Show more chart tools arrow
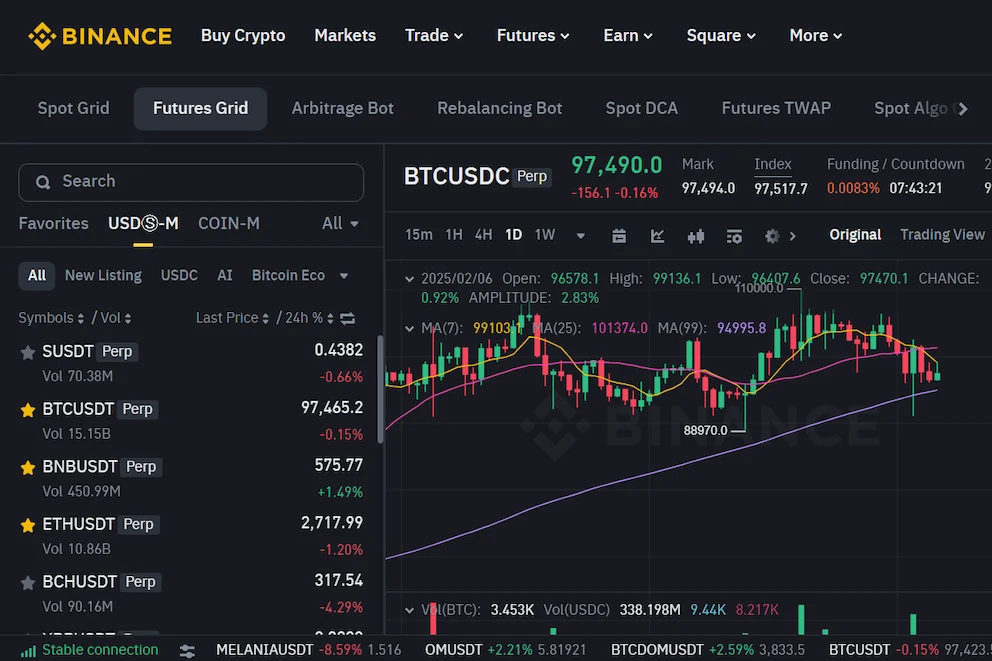Image resolution: width=992 pixels, height=661 pixels. coord(793,236)
